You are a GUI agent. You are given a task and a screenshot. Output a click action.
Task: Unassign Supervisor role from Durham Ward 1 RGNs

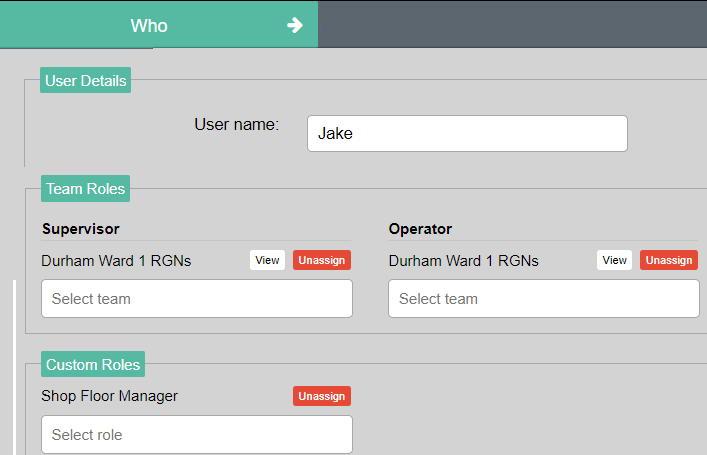coord(322,260)
